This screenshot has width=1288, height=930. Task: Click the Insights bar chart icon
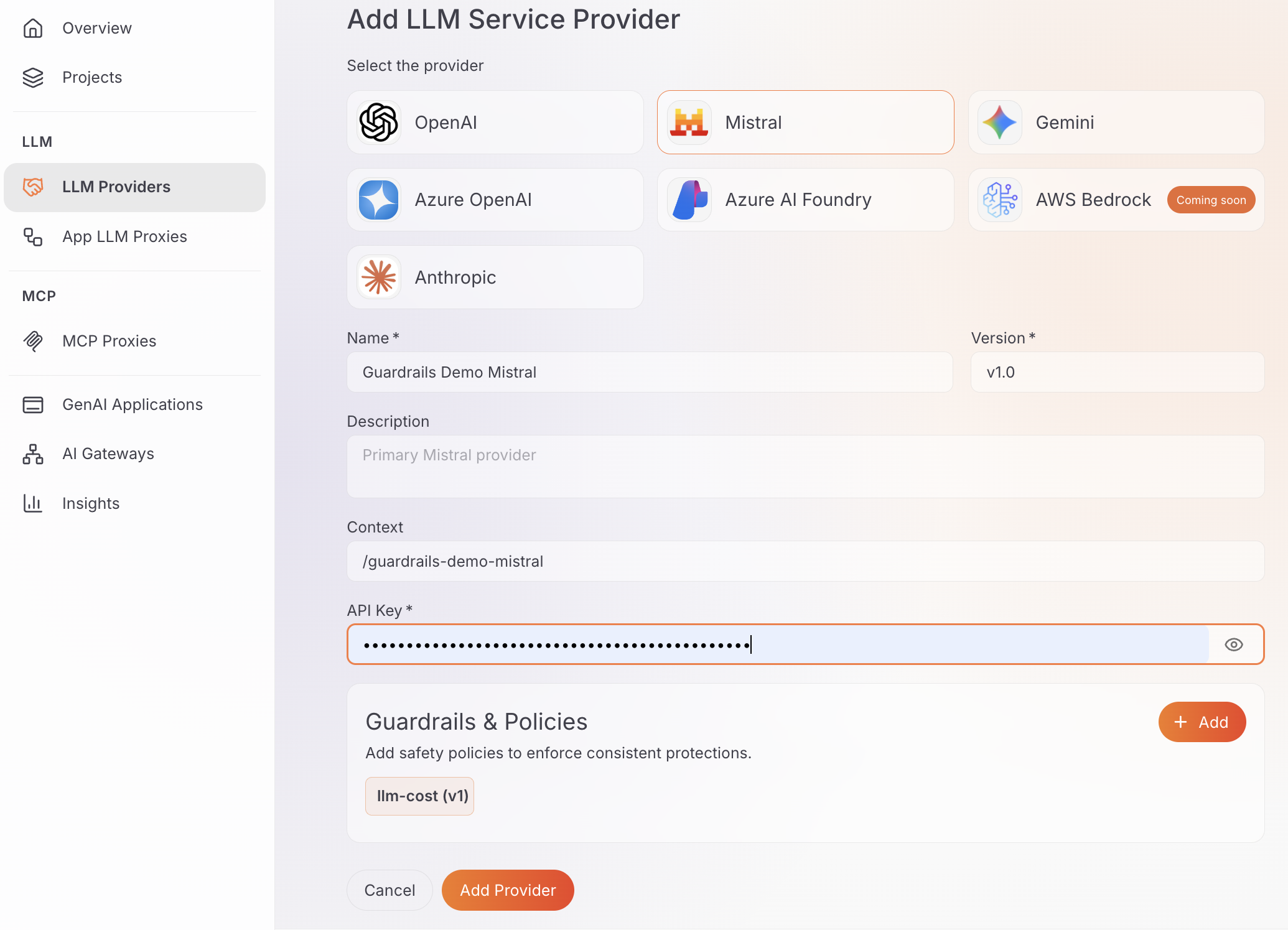[33, 503]
